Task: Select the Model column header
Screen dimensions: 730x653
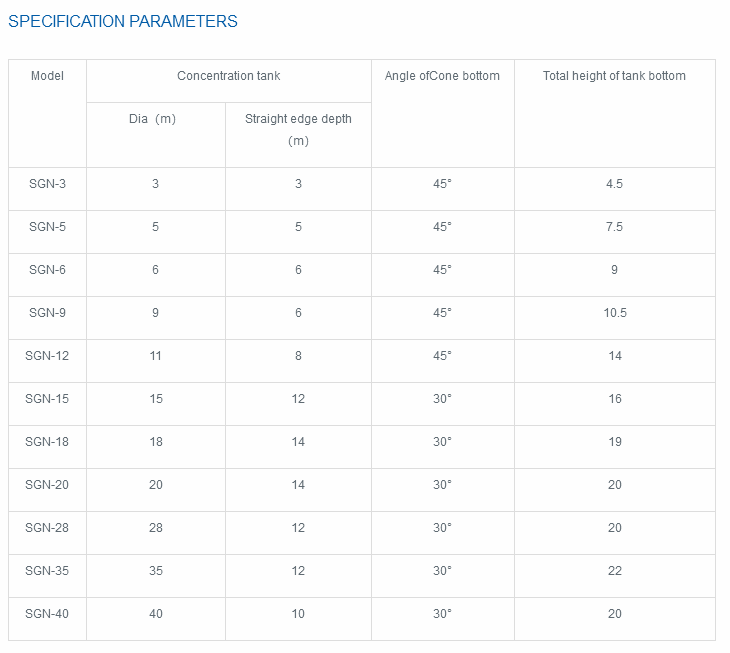Action: (x=47, y=76)
